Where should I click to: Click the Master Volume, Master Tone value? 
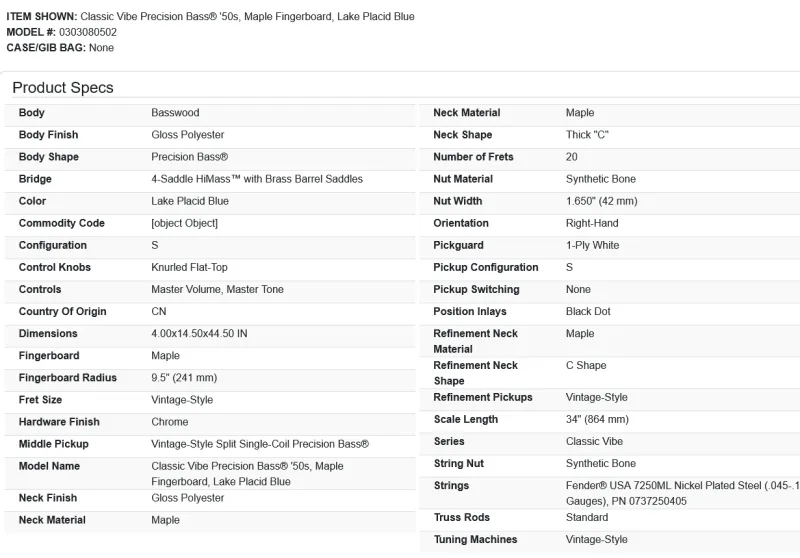tap(217, 289)
